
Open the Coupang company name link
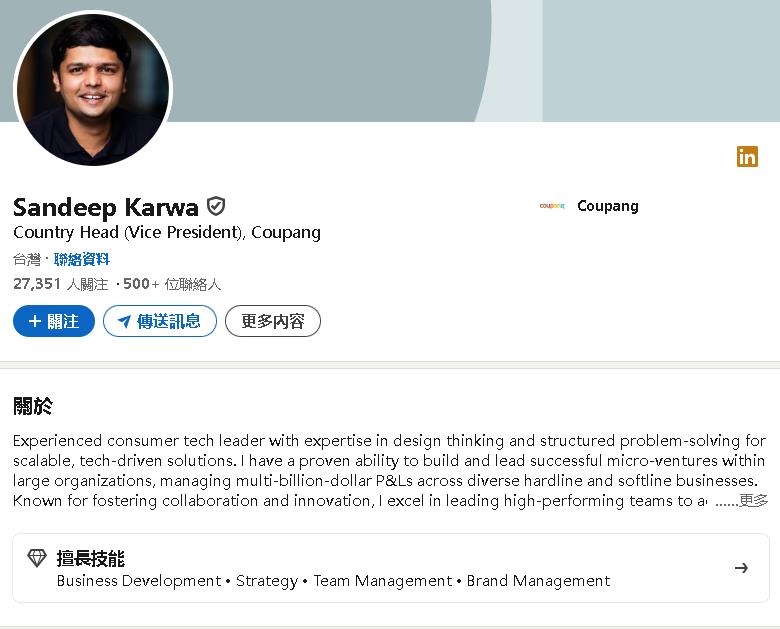coord(607,206)
